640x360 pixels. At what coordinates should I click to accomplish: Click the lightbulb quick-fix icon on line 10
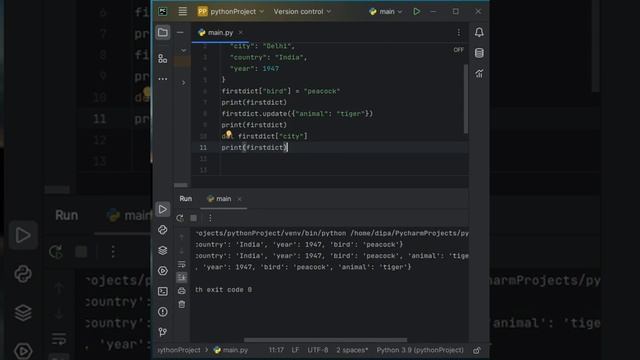click(229, 133)
